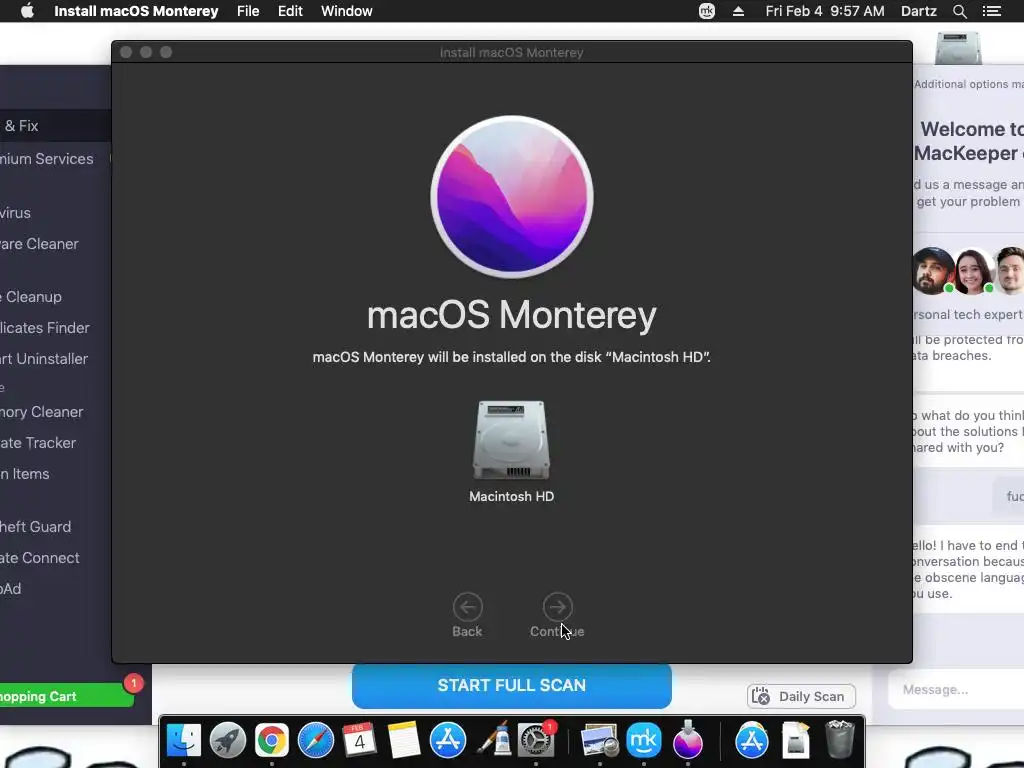This screenshot has height=768, width=1024.
Task: Open Notification Center list icon
Action: (992, 11)
